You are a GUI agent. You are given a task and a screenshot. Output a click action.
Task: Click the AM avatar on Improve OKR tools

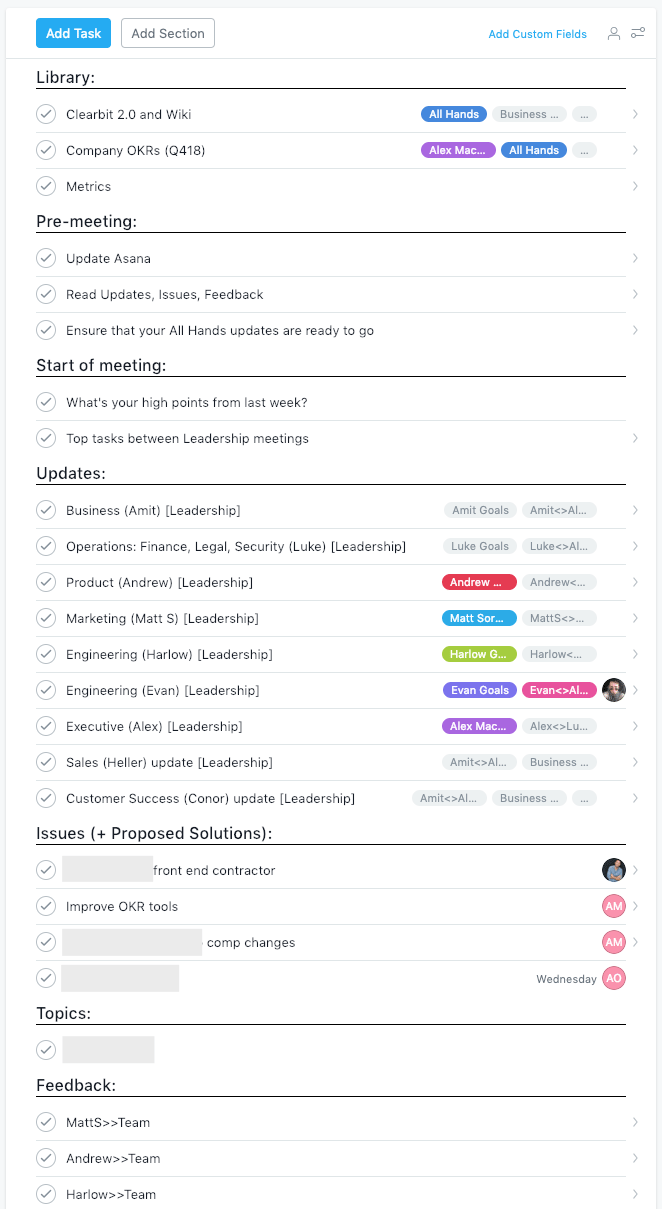(614, 906)
